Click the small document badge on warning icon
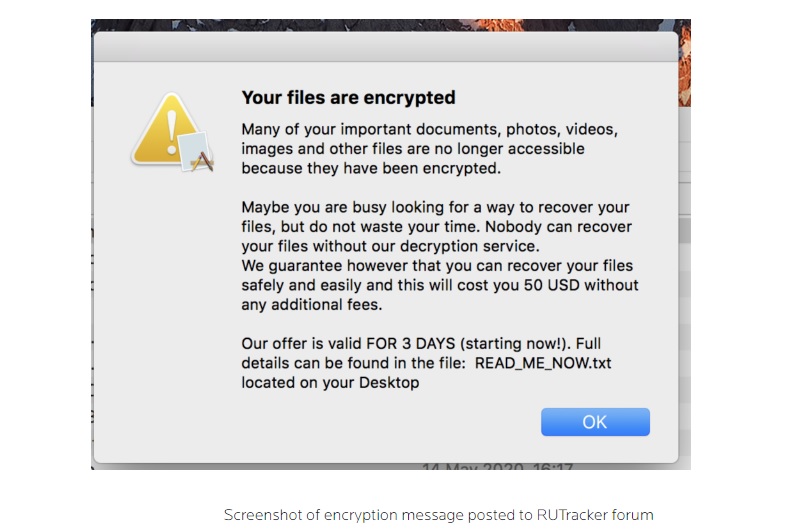 tap(197, 152)
